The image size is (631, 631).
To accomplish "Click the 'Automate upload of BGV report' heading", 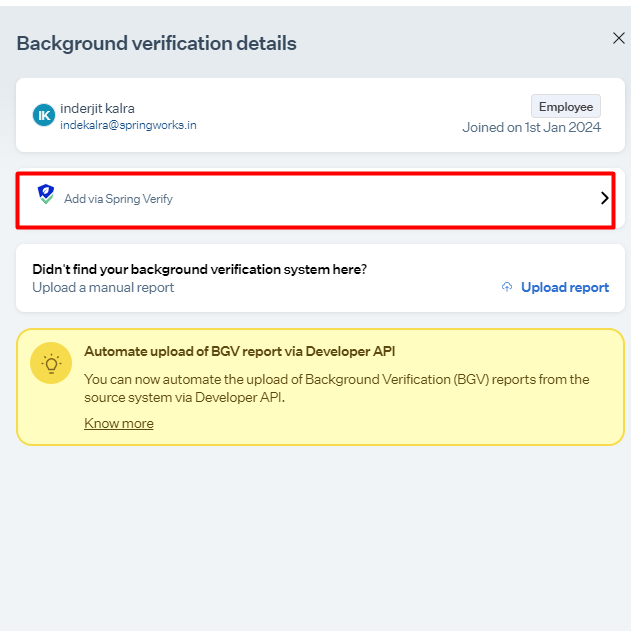I will [x=239, y=351].
